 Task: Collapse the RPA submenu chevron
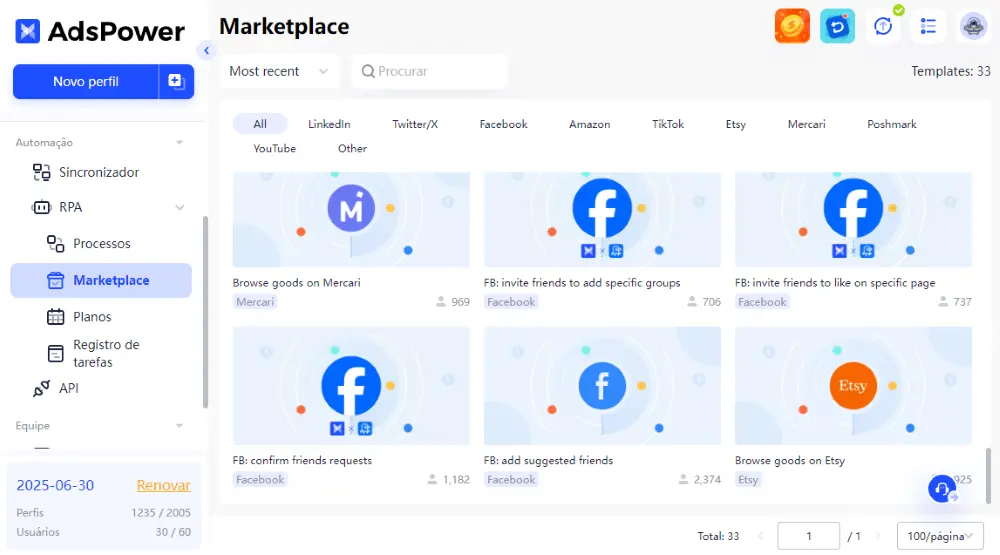(x=180, y=207)
